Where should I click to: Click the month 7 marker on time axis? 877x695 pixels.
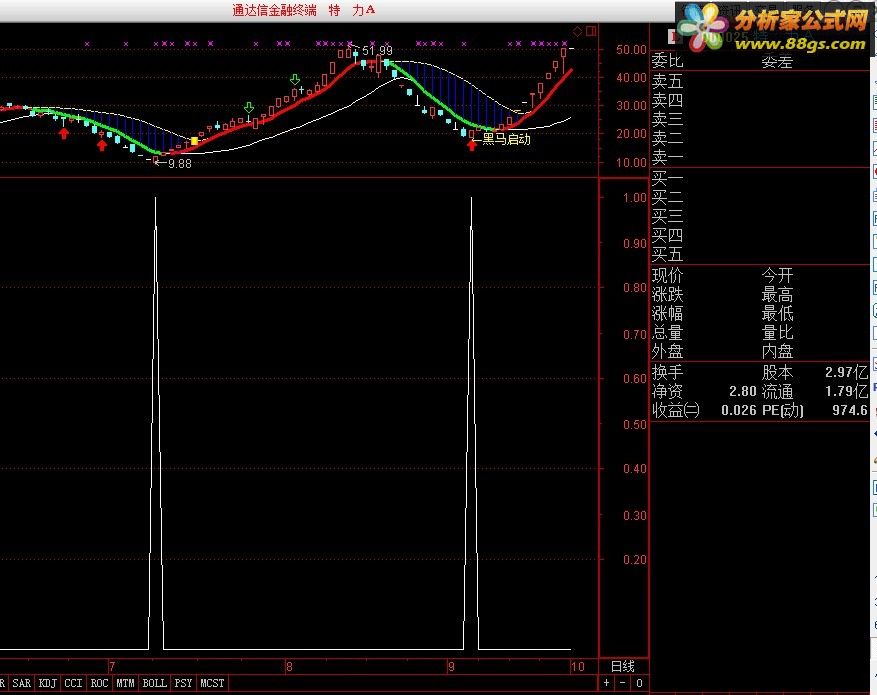click(x=112, y=666)
